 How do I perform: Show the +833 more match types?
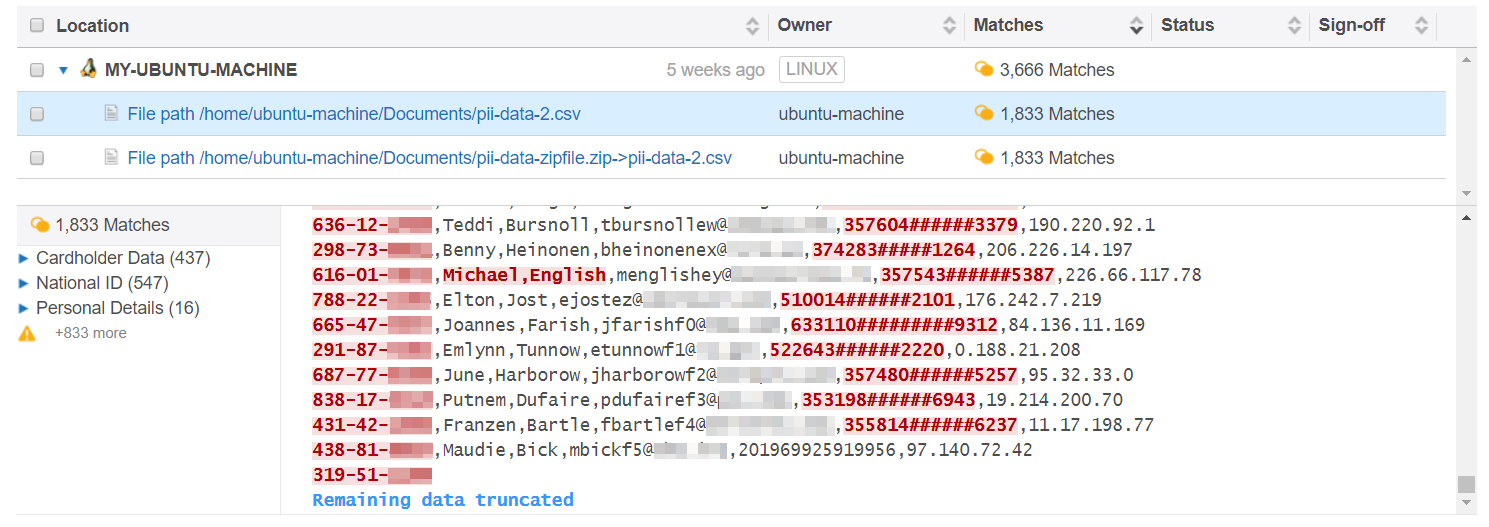coord(91,333)
